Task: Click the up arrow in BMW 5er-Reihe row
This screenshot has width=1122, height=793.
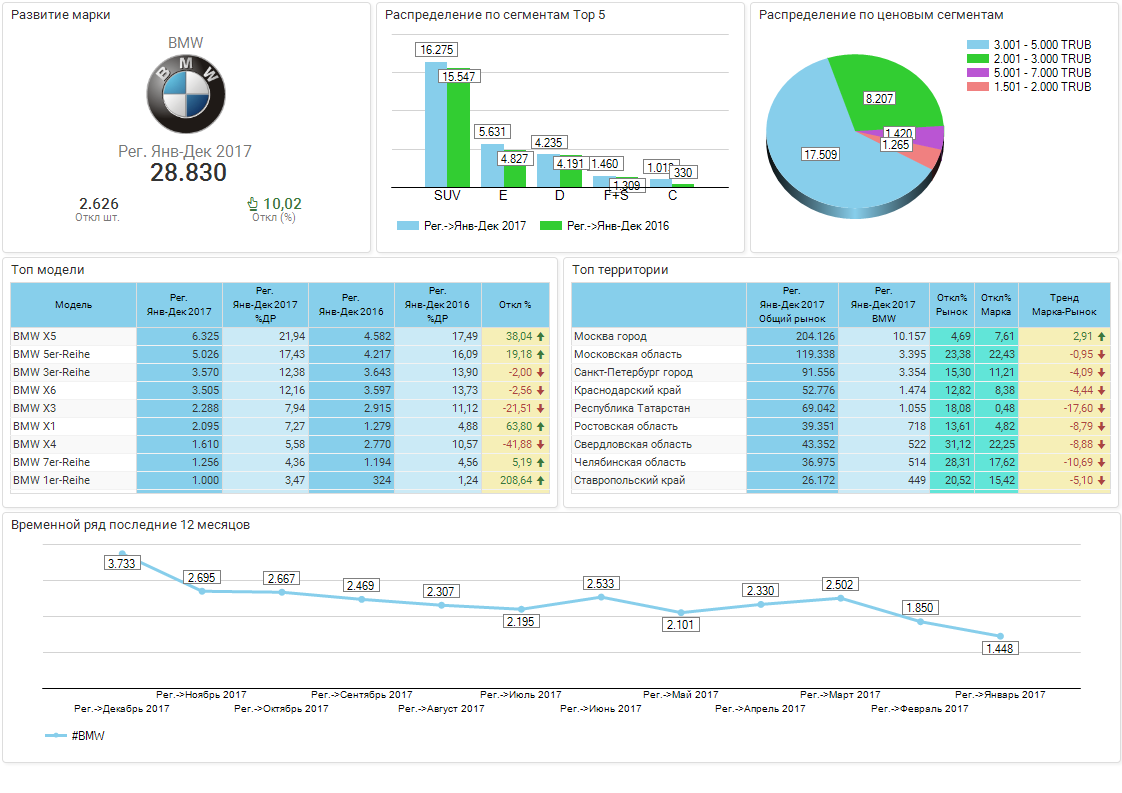Action: (541, 354)
